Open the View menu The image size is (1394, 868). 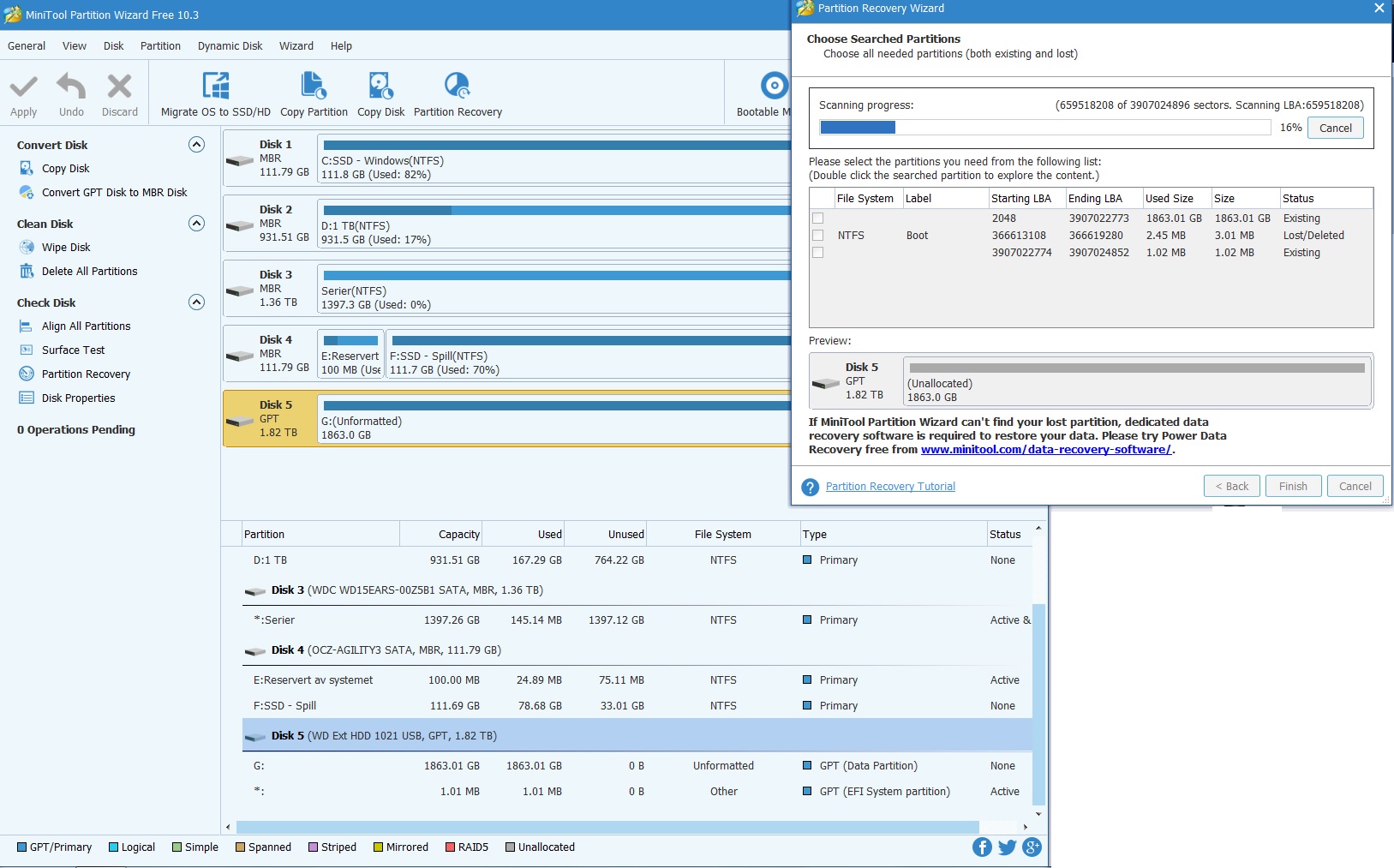(x=74, y=46)
